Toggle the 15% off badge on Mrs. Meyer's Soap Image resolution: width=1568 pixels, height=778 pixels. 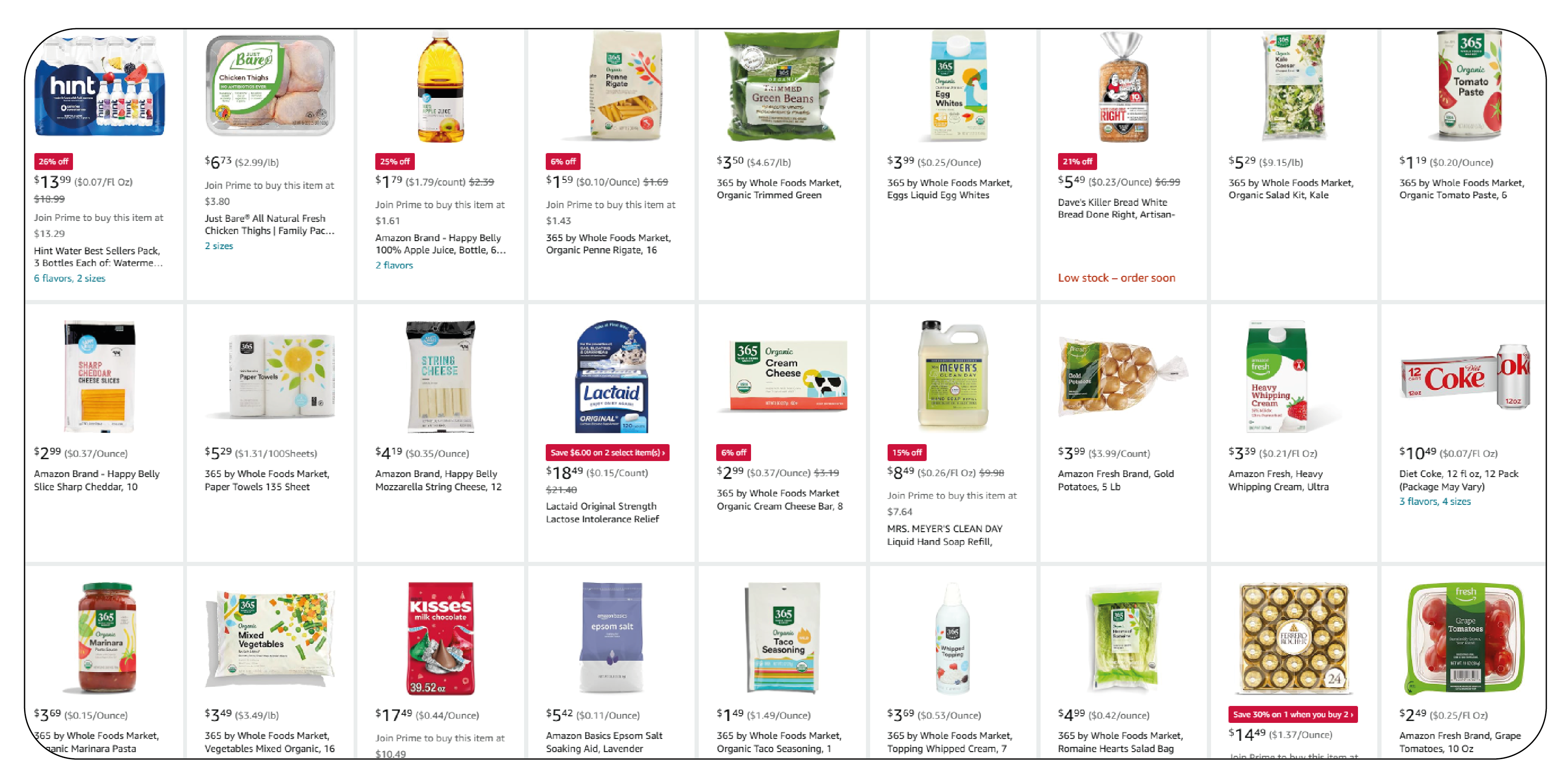tap(901, 452)
